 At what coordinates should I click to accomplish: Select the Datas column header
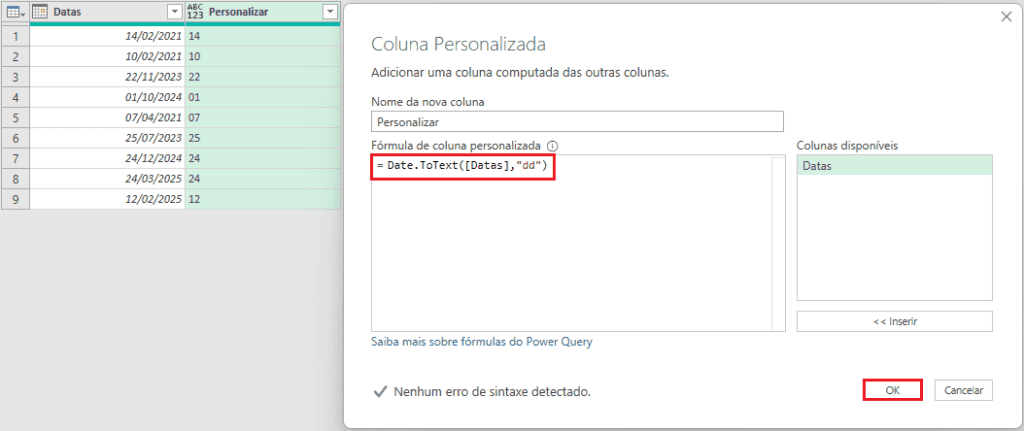(108, 12)
